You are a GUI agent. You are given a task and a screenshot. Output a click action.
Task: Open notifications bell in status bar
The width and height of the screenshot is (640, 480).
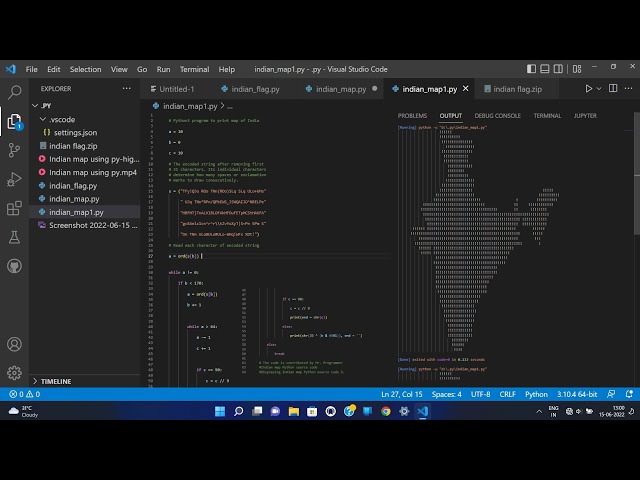pos(629,394)
